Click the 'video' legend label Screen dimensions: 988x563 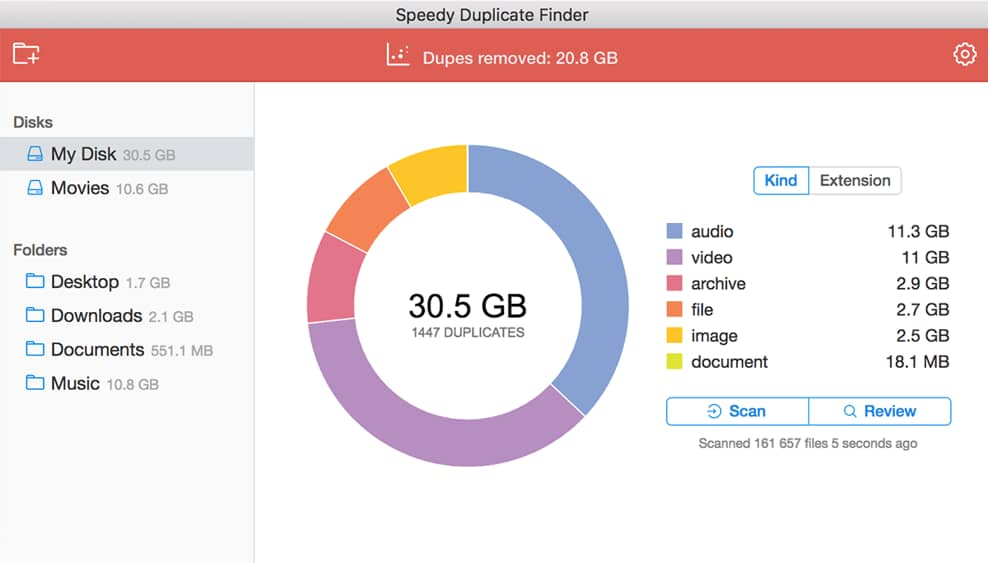711,258
